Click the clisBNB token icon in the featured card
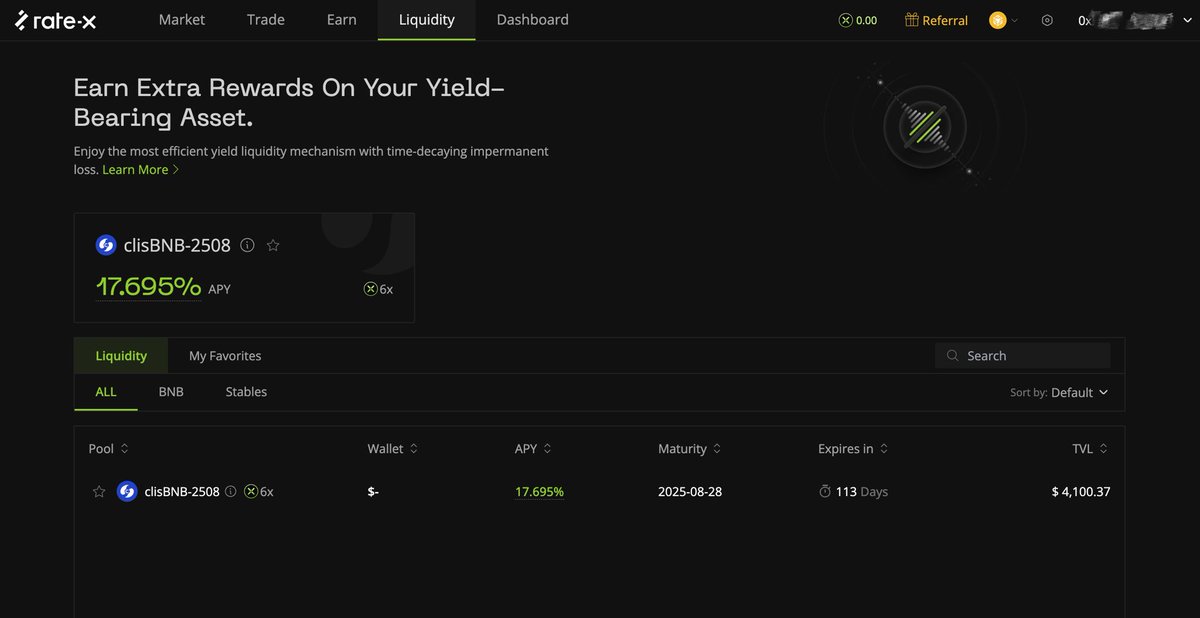The width and height of the screenshot is (1200, 618). tap(106, 245)
